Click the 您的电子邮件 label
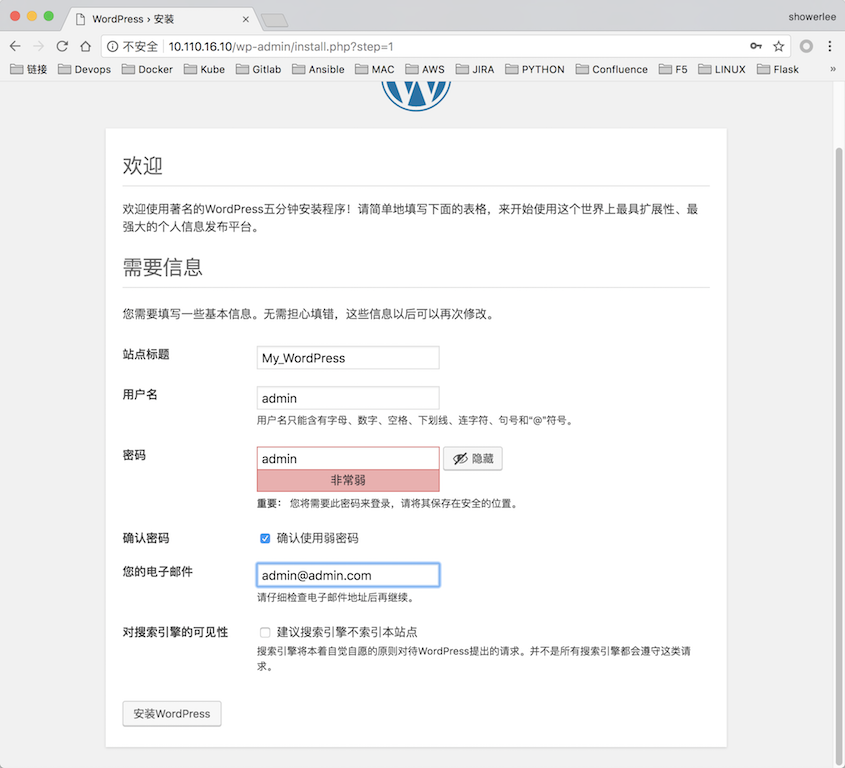This screenshot has height=768, width=845. click(x=157, y=571)
